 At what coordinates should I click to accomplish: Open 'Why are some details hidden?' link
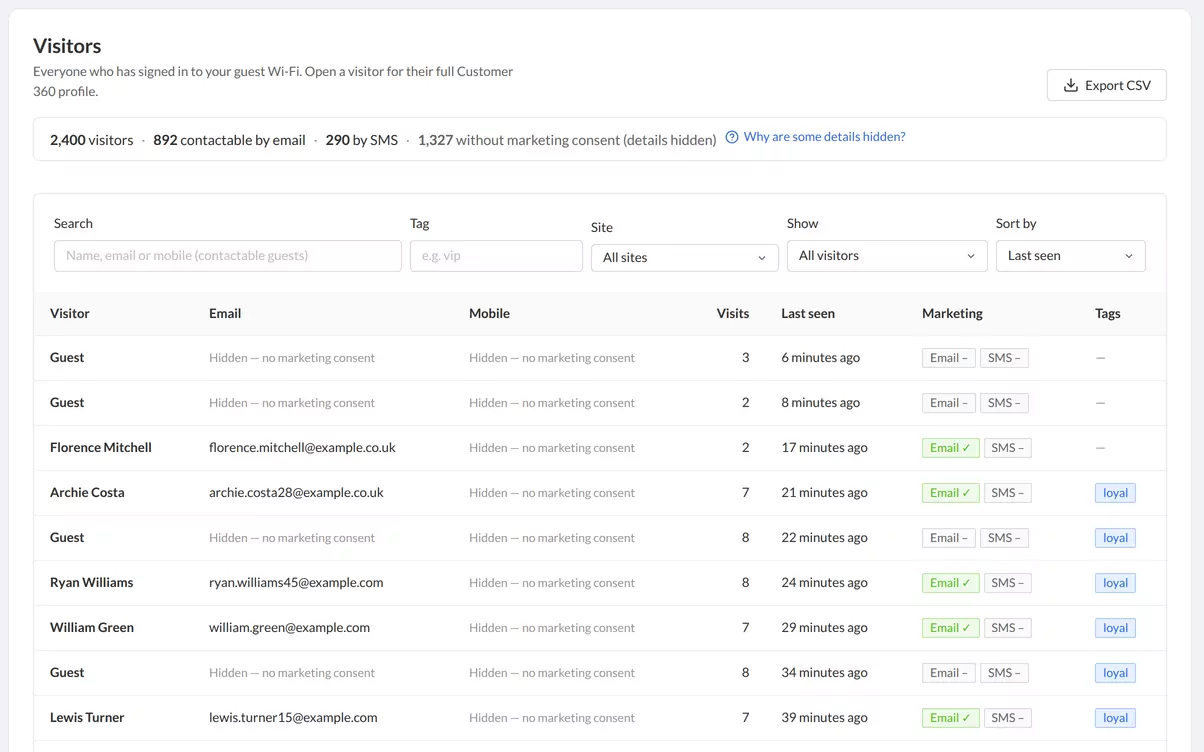824,137
